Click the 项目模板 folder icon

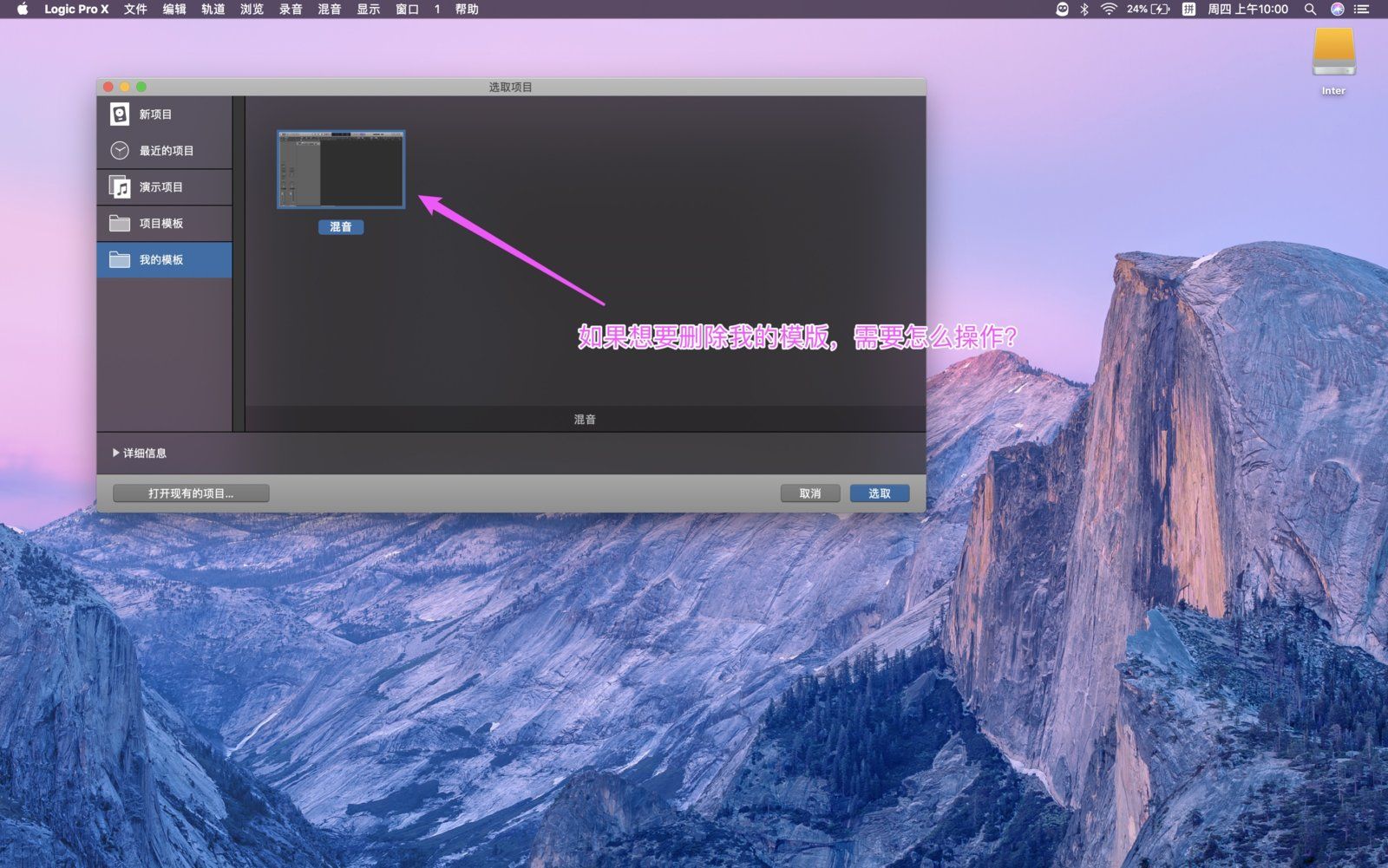(x=120, y=223)
